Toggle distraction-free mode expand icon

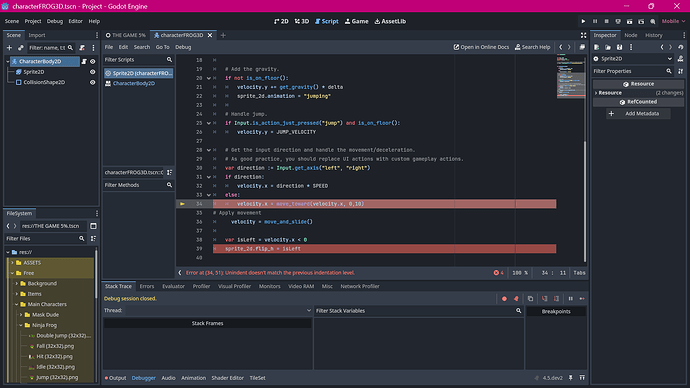(584, 35)
